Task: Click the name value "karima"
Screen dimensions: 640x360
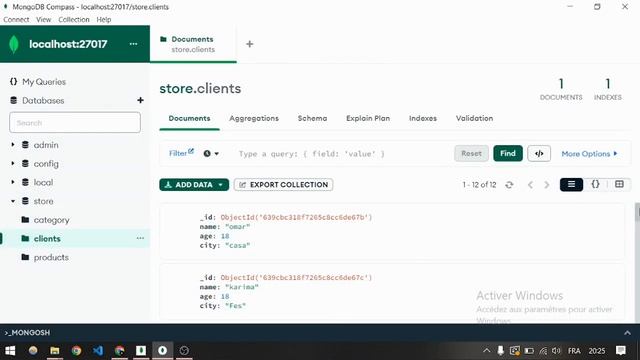Action: coord(242,287)
